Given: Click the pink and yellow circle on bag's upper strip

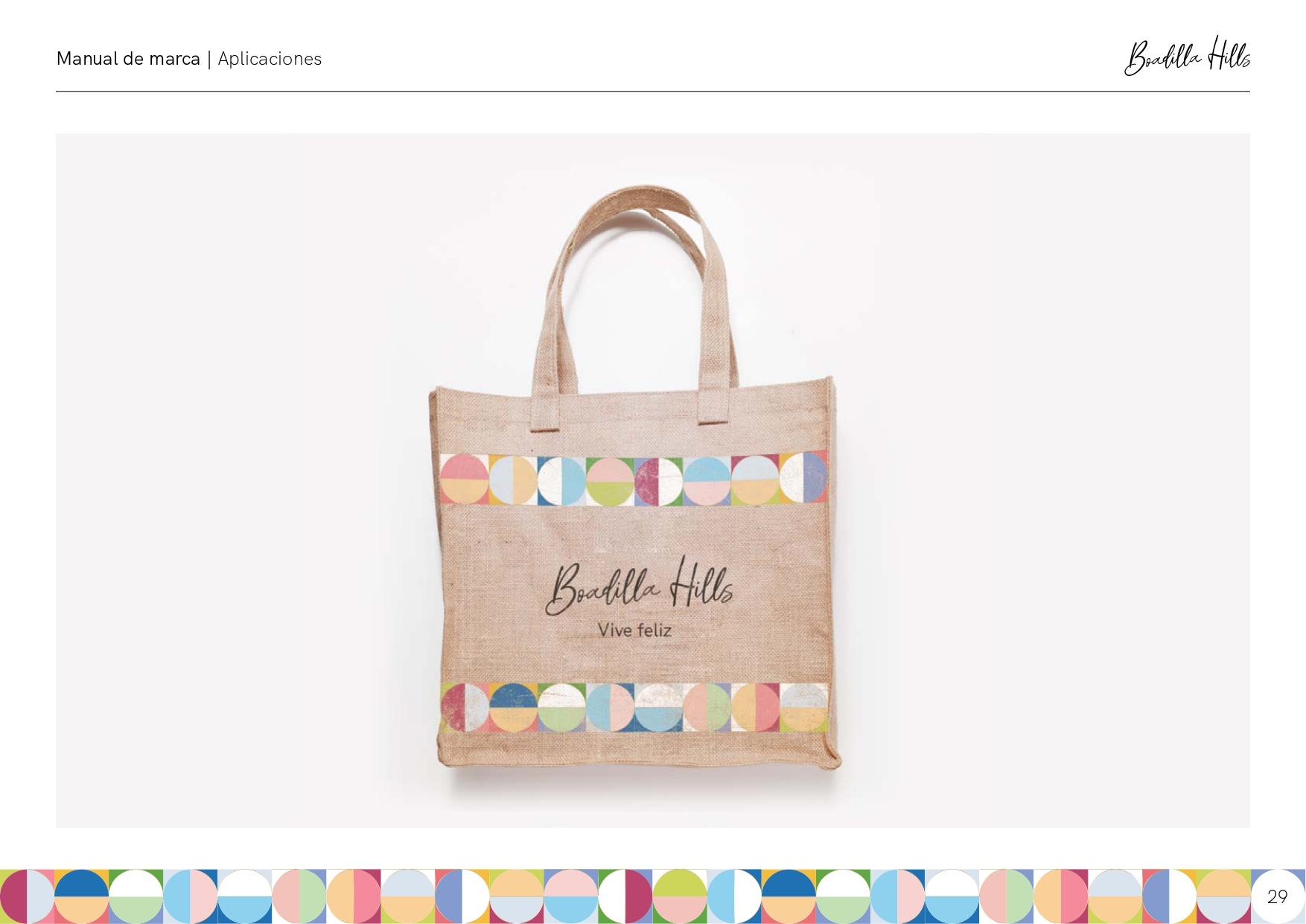Looking at the screenshot, I should click(464, 479).
